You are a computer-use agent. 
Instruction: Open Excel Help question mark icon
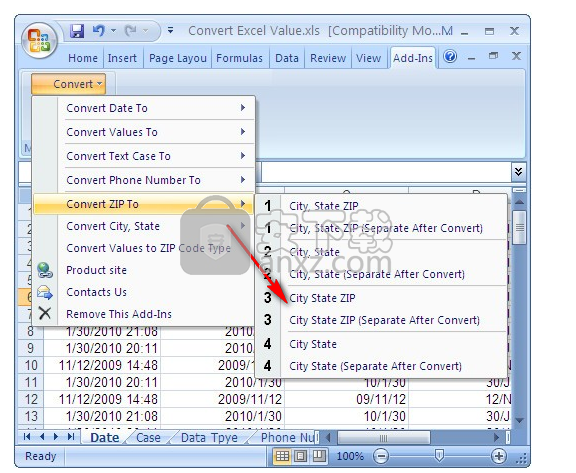[450, 57]
